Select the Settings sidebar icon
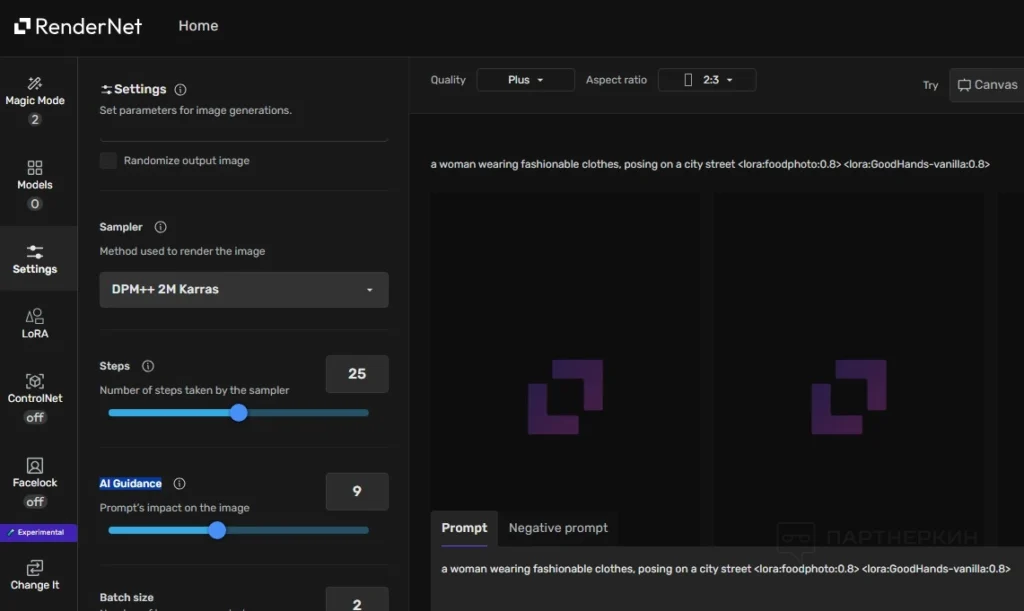 point(35,259)
